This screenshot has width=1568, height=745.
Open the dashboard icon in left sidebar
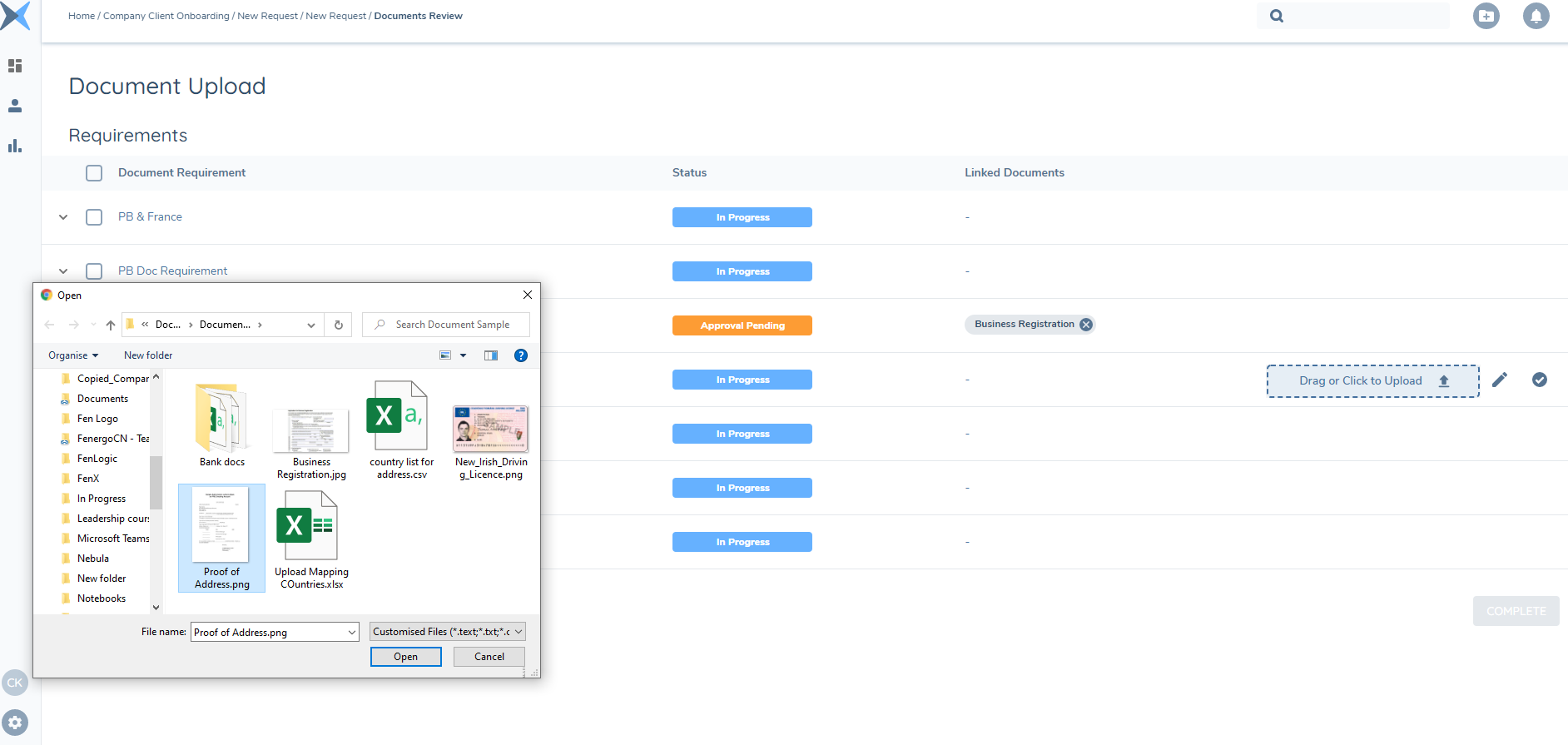tap(15, 66)
